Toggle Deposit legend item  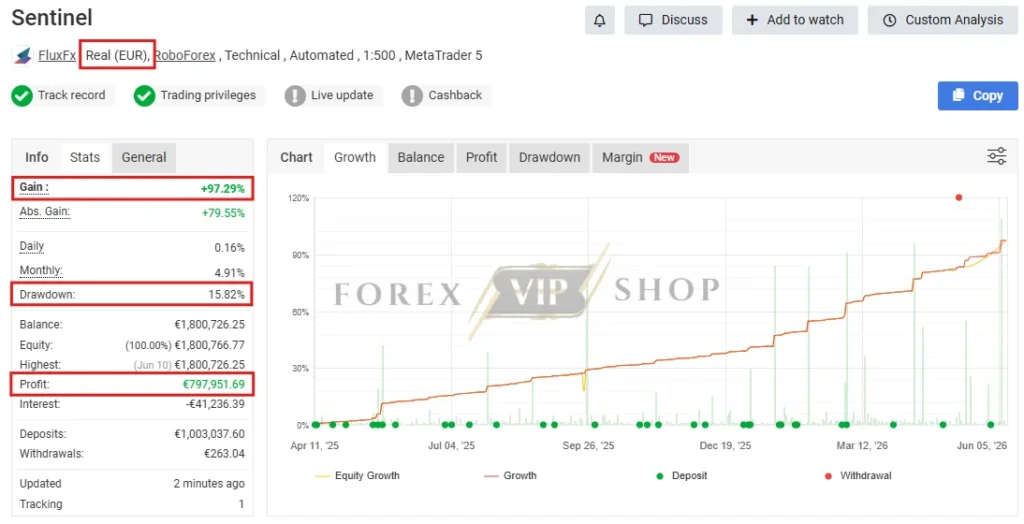coord(681,476)
